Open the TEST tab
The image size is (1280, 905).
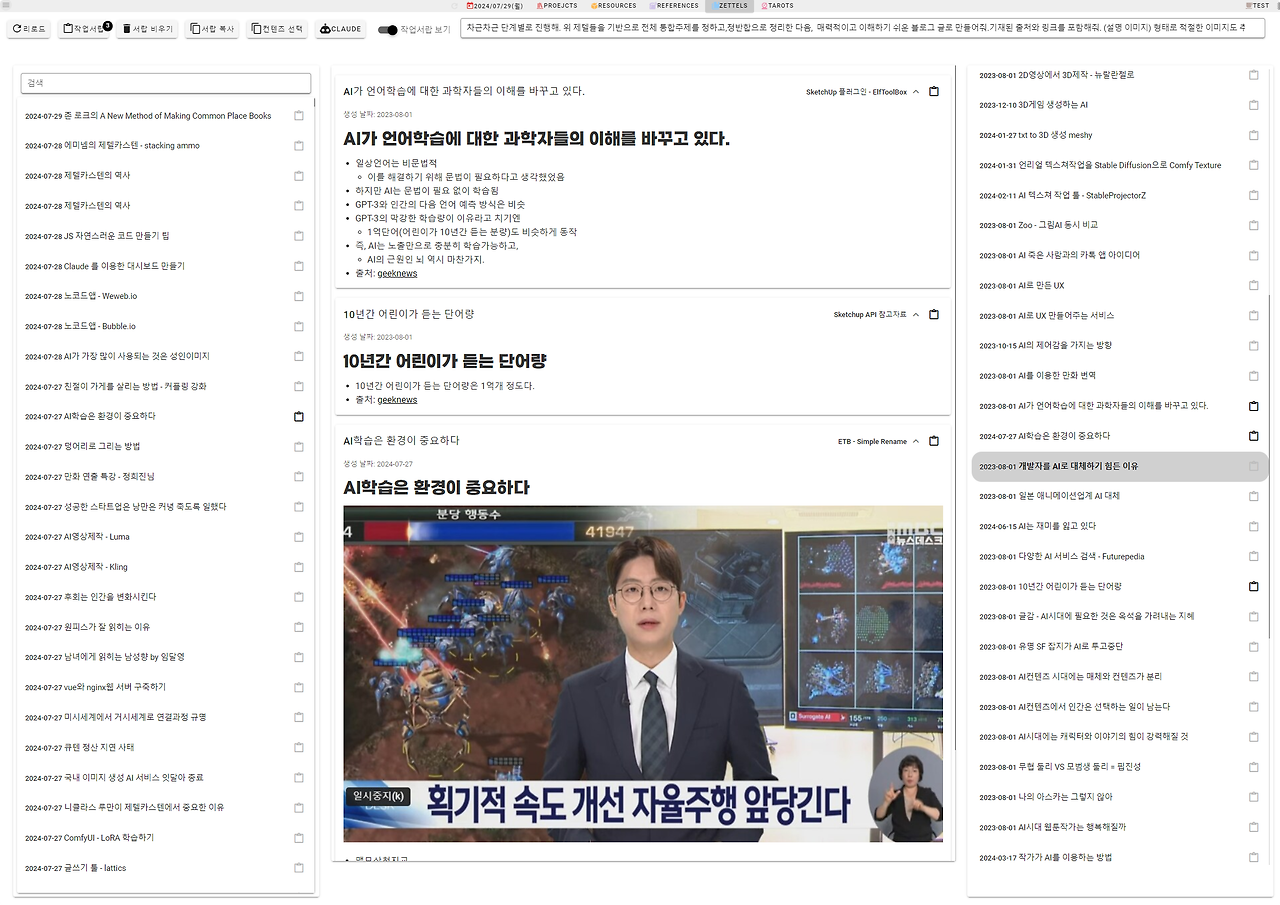pos(1255,6)
